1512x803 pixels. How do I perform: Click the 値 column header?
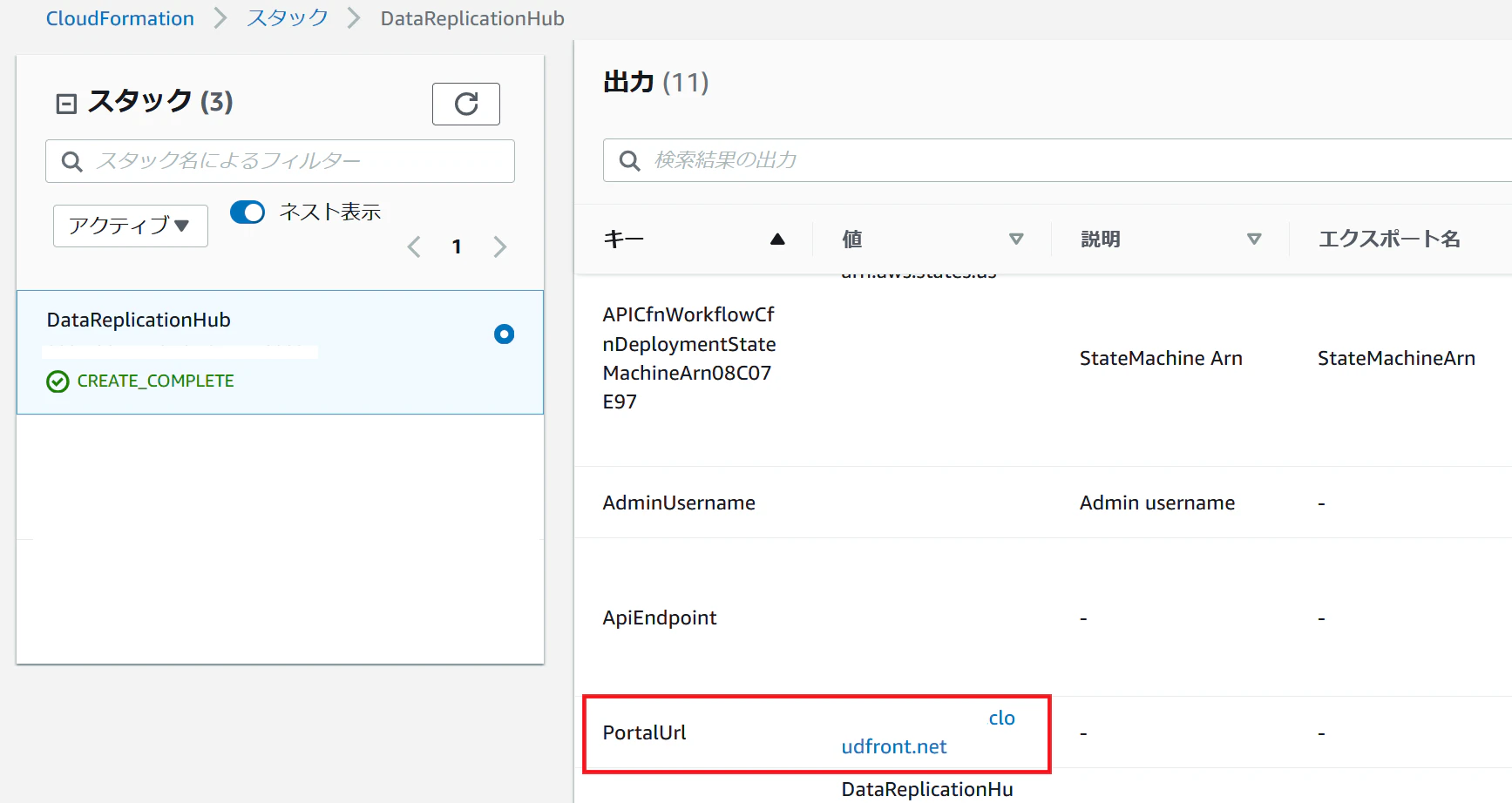point(852,239)
